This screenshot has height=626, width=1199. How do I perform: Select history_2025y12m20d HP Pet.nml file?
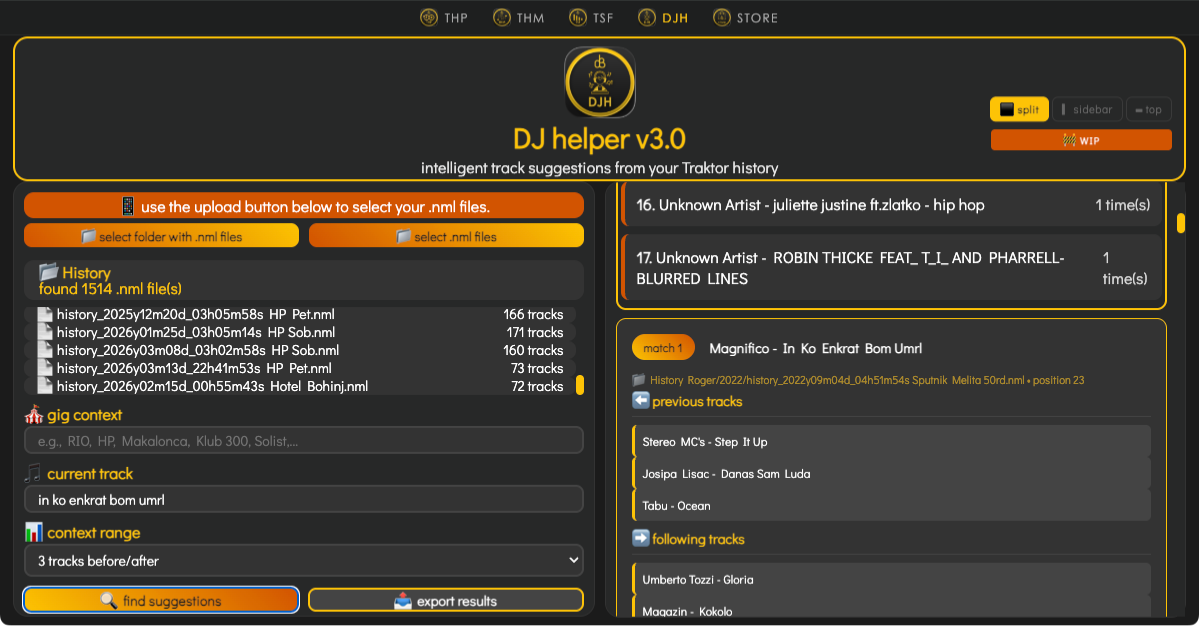pyautogui.click(x=300, y=314)
